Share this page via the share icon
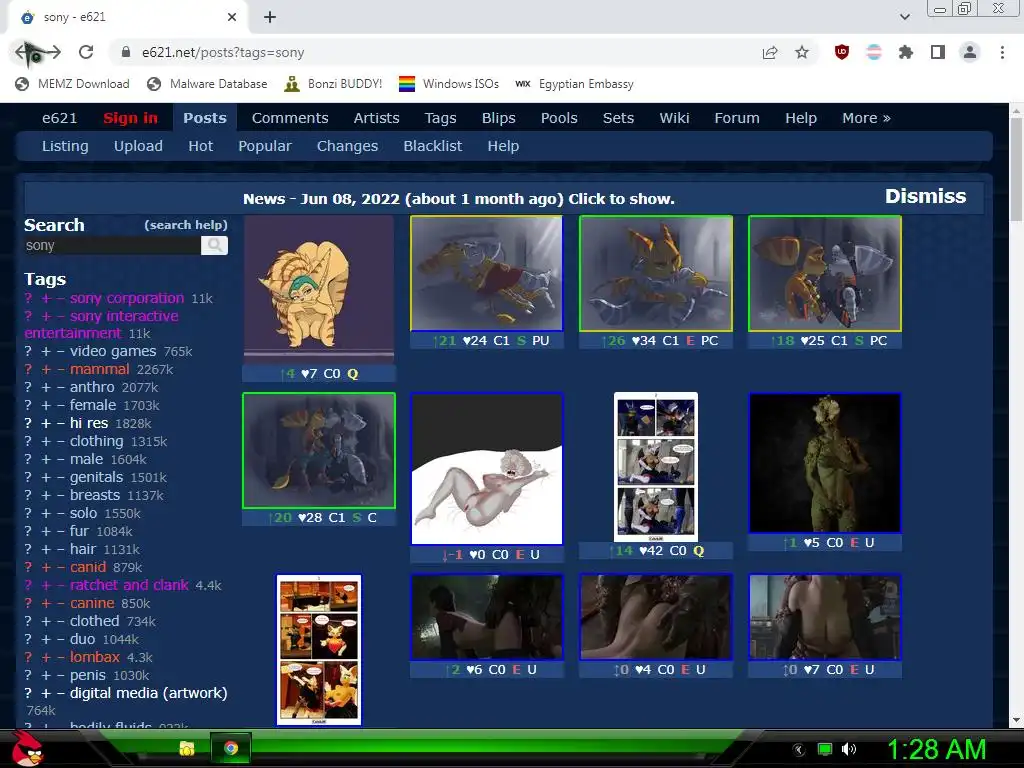1024x768 pixels. point(770,52)
